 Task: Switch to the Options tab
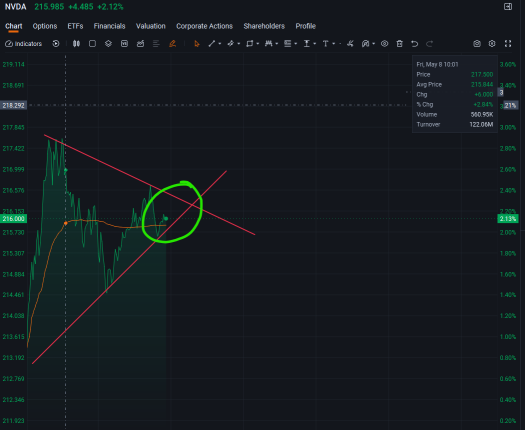click(x=45, y=26)
